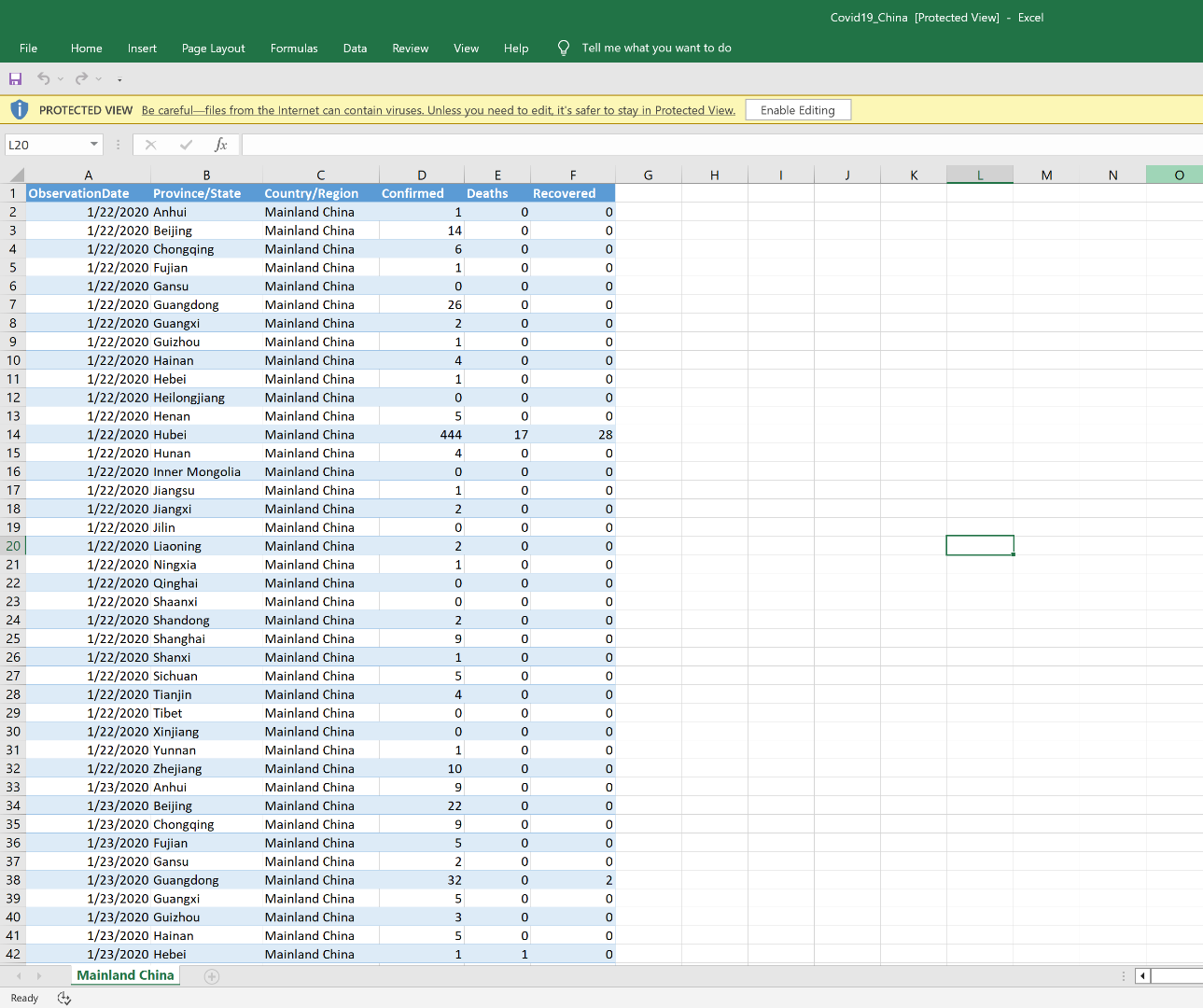Viewport: 1203px width, 1008px height.
Task: Open Customize Quick Access Toolbar dropdown
Action: [119, 80]
